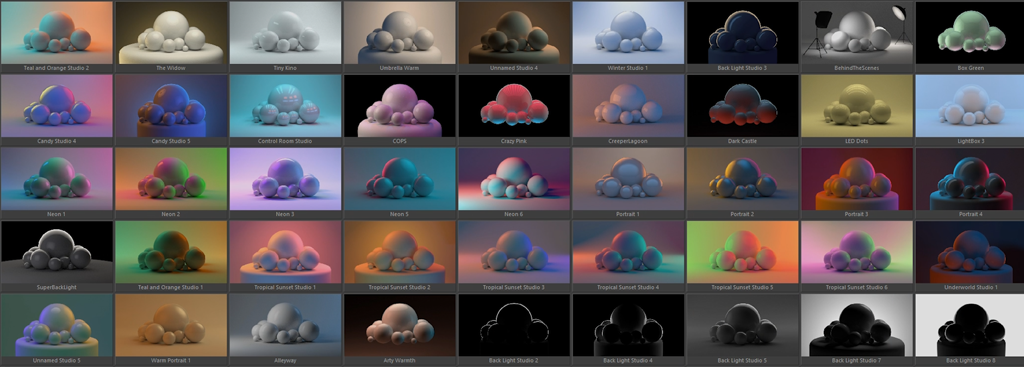Select the Tropical Sunset Studio 1 thumbnail
Screen dimensions: 1024x367
(x=285, y=252)
